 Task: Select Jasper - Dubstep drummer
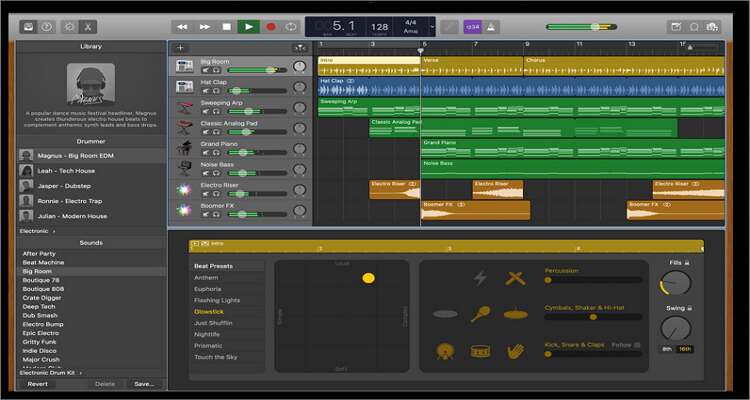[91, 186]
